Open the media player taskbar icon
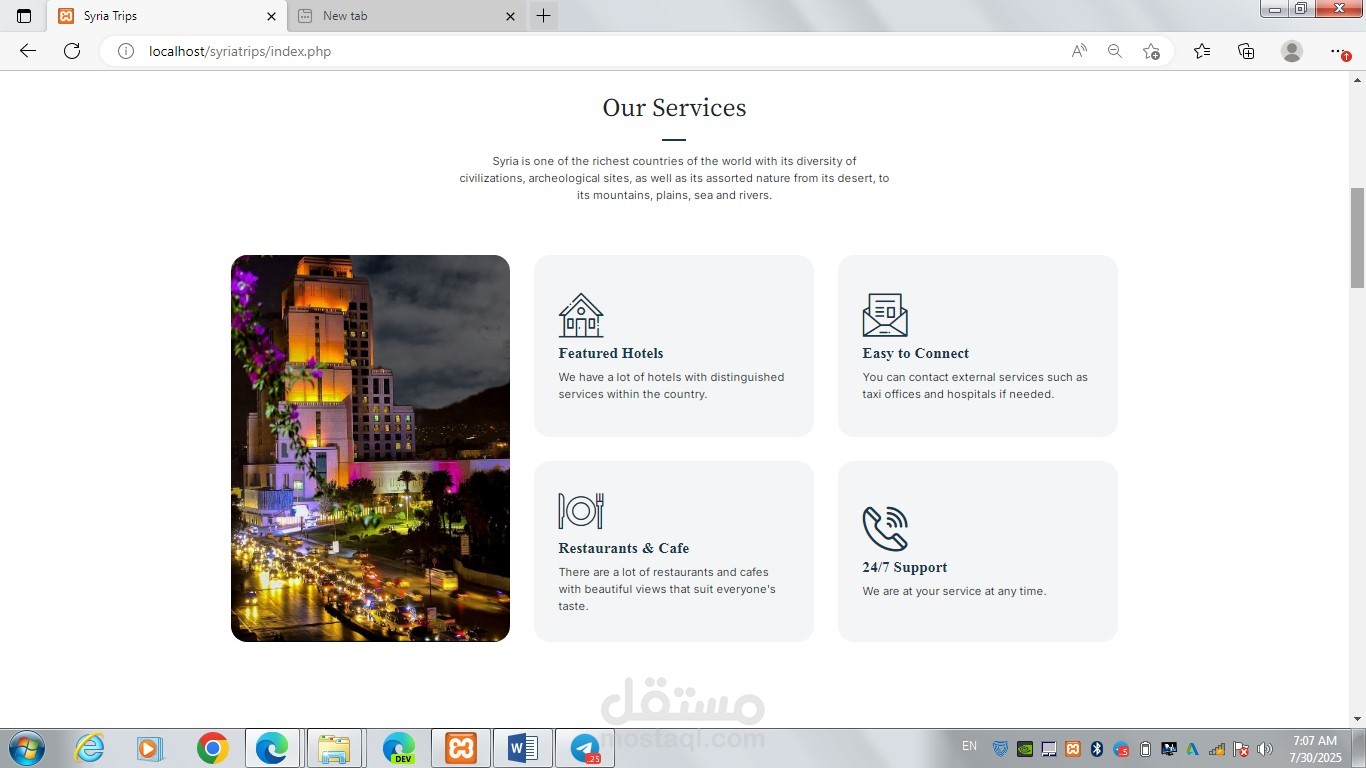The width and height of the screenshot is (1366, 768). coord(149,748)
